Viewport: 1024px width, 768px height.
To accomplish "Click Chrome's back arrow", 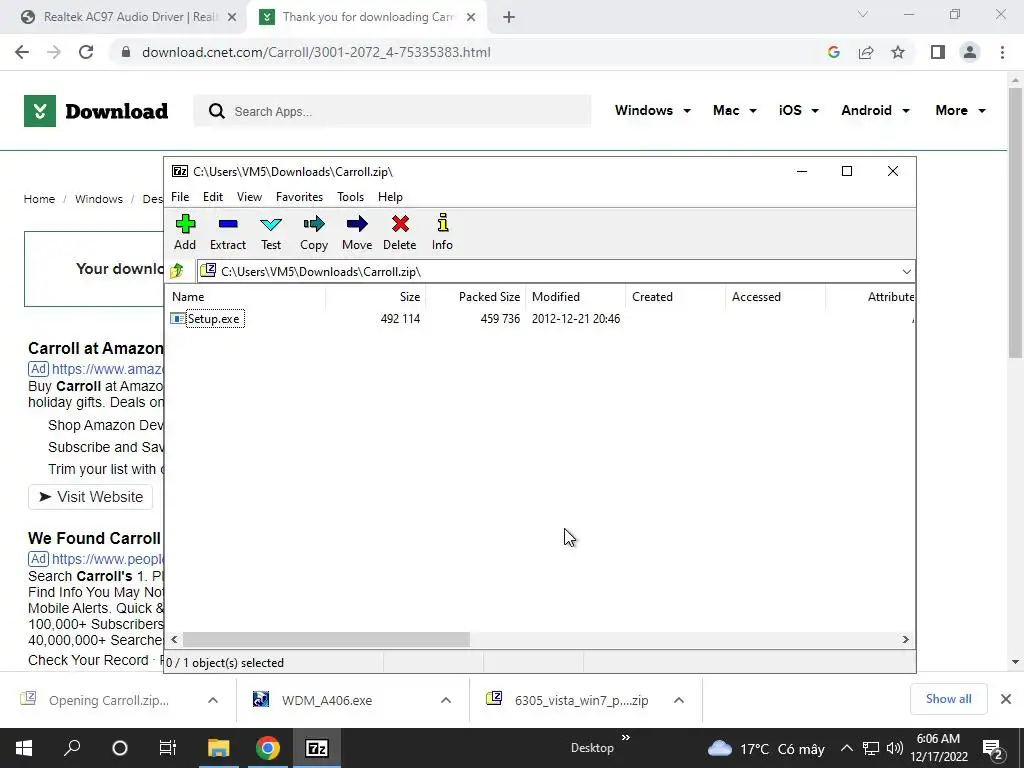I will coord(22,52).
